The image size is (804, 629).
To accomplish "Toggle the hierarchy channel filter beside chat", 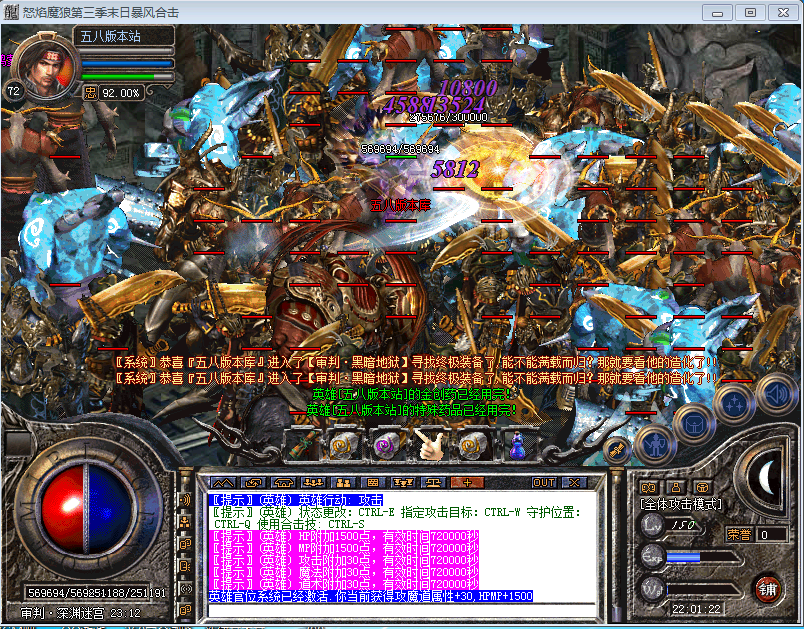I will (x=185, y=522).
